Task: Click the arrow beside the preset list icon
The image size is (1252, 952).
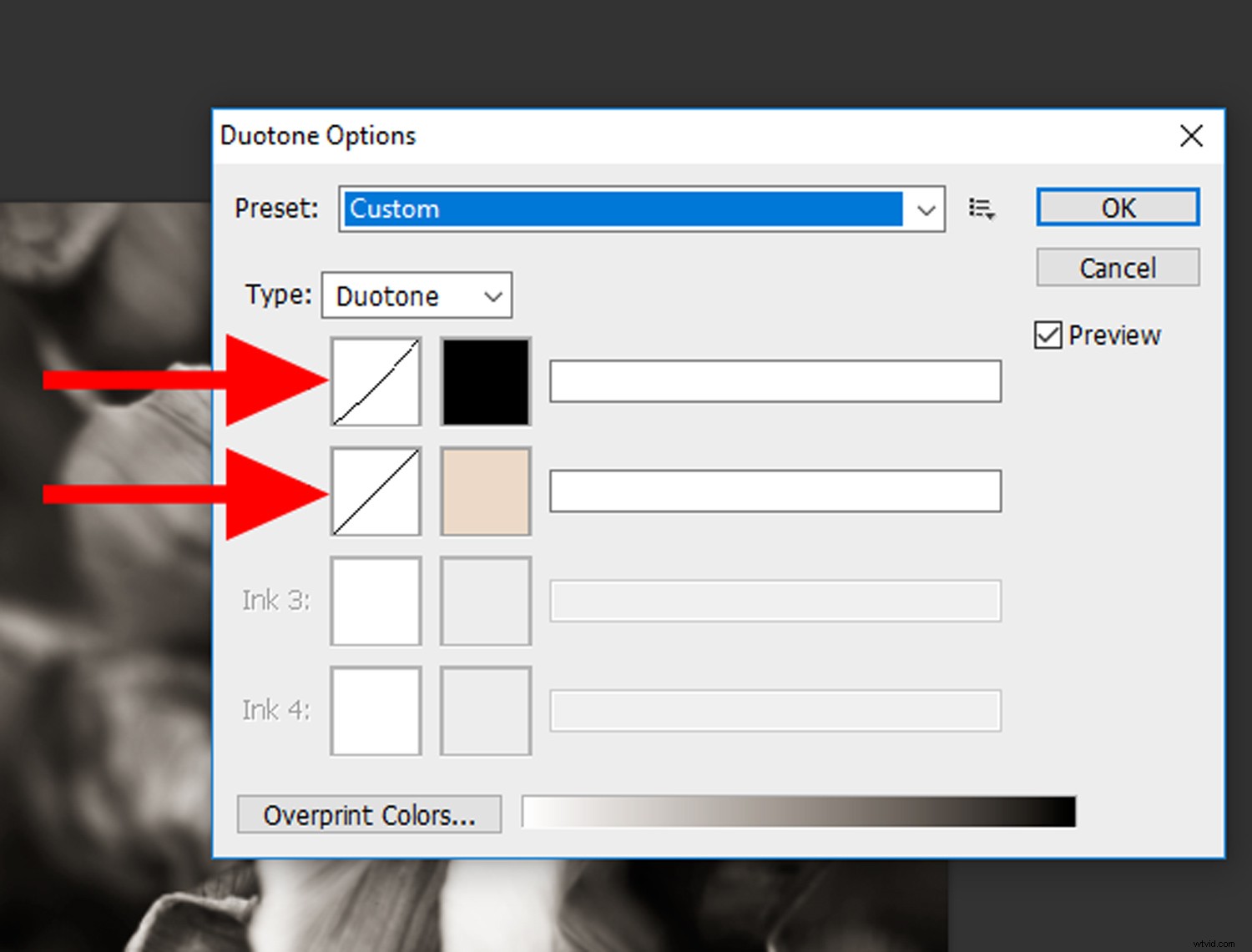Action: pos(989,214)
